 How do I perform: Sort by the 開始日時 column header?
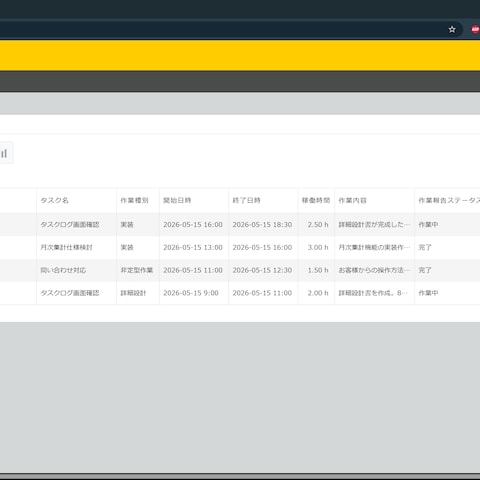tap(177, 200)
